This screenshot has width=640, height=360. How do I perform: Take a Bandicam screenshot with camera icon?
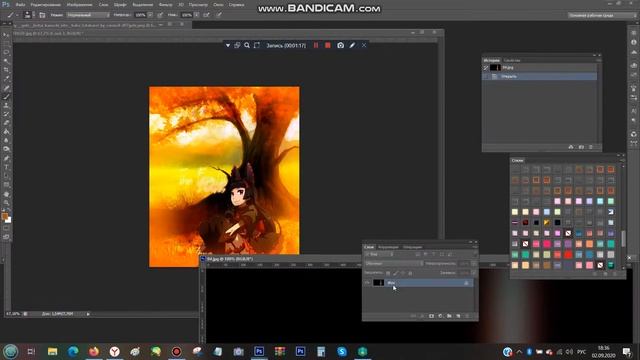pyautogui.click(x=340, y=45)
